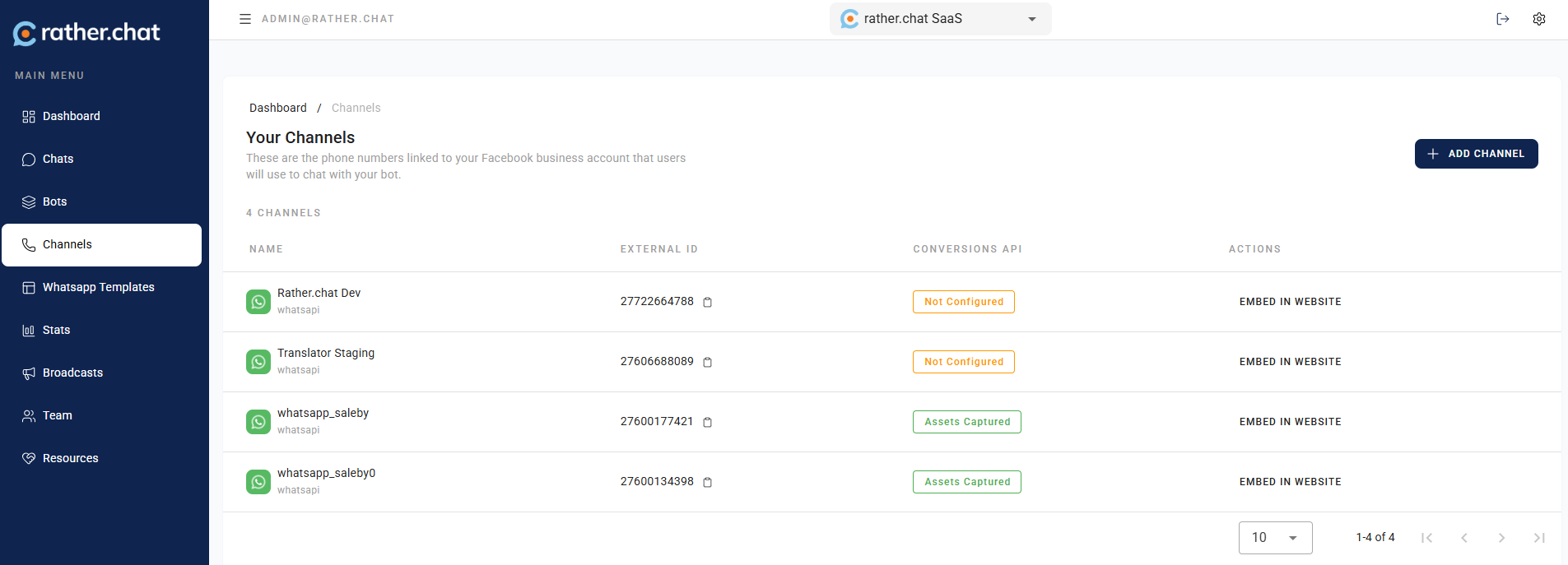
Task: Click Not Configured badge for Translator Staging
Action: pyautogui.click(x=964, y=362)
